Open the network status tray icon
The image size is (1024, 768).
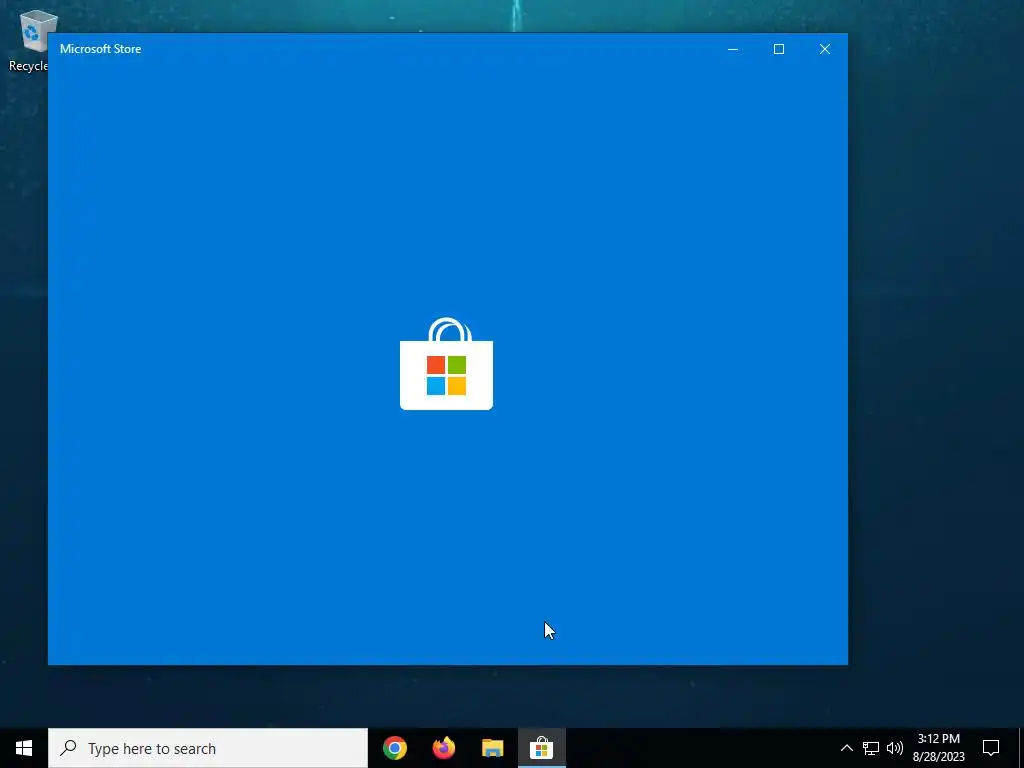(x=871, y=748)
